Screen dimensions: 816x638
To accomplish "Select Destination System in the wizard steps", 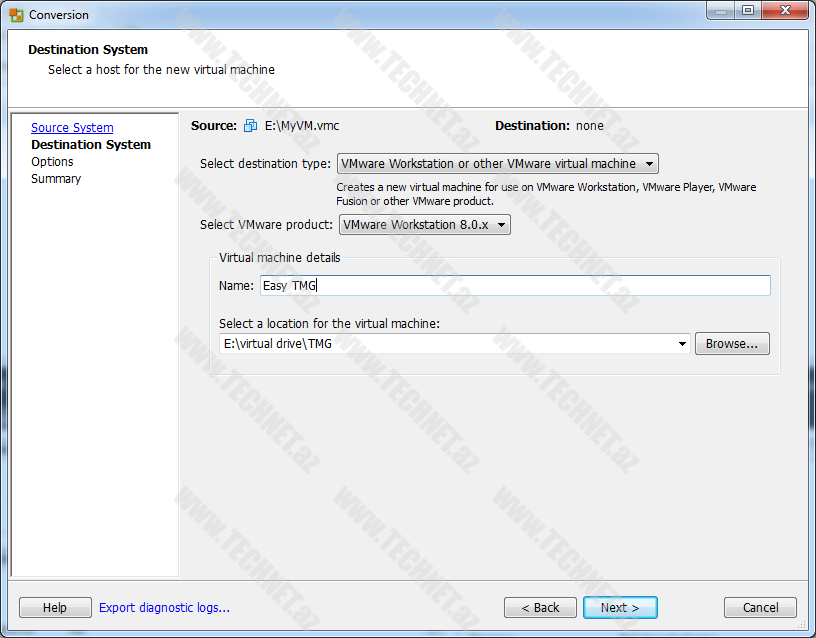I will (91, 145).
